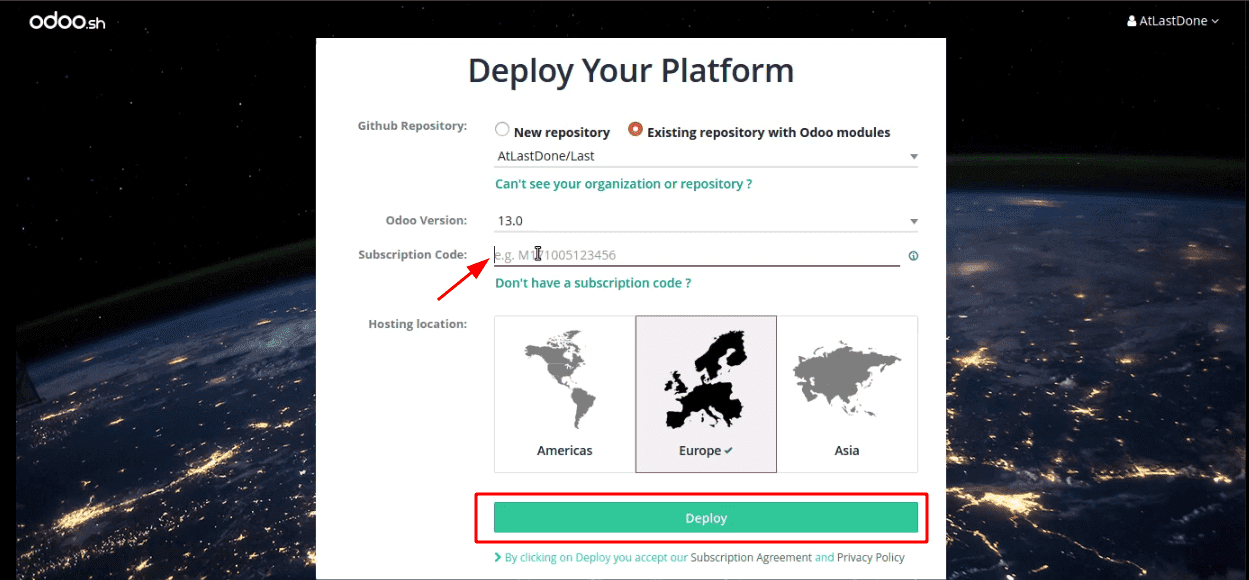Open the Odoo.sh logo home link

67,21
